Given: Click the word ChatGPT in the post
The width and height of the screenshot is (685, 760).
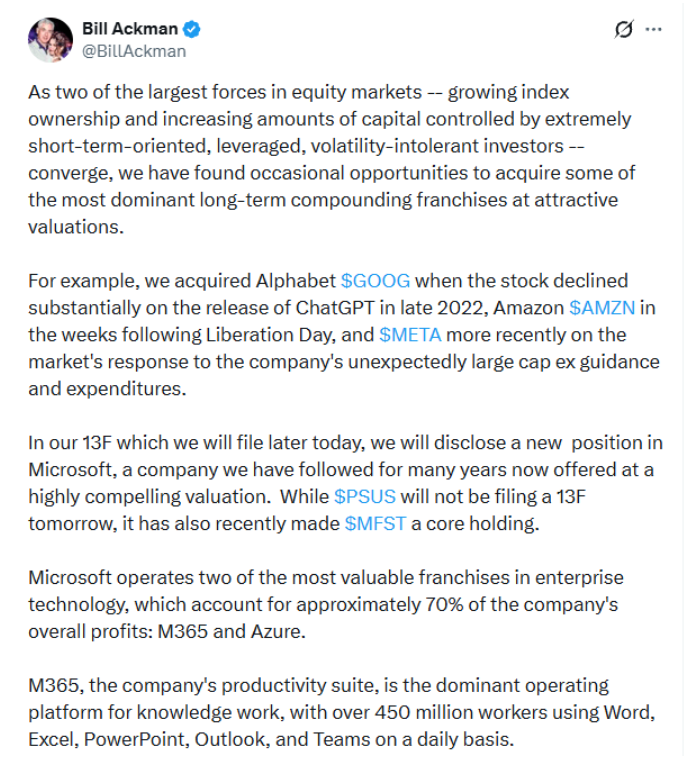Looking at the screenshot, I should 335,308.
